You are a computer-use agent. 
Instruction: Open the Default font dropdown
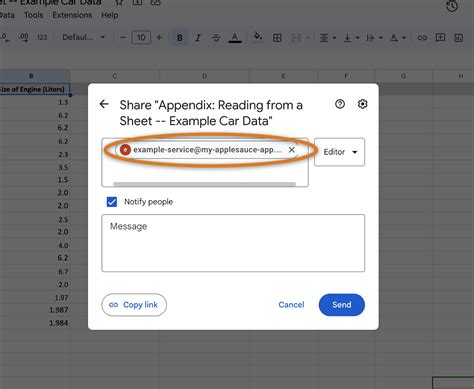(83, 37)
